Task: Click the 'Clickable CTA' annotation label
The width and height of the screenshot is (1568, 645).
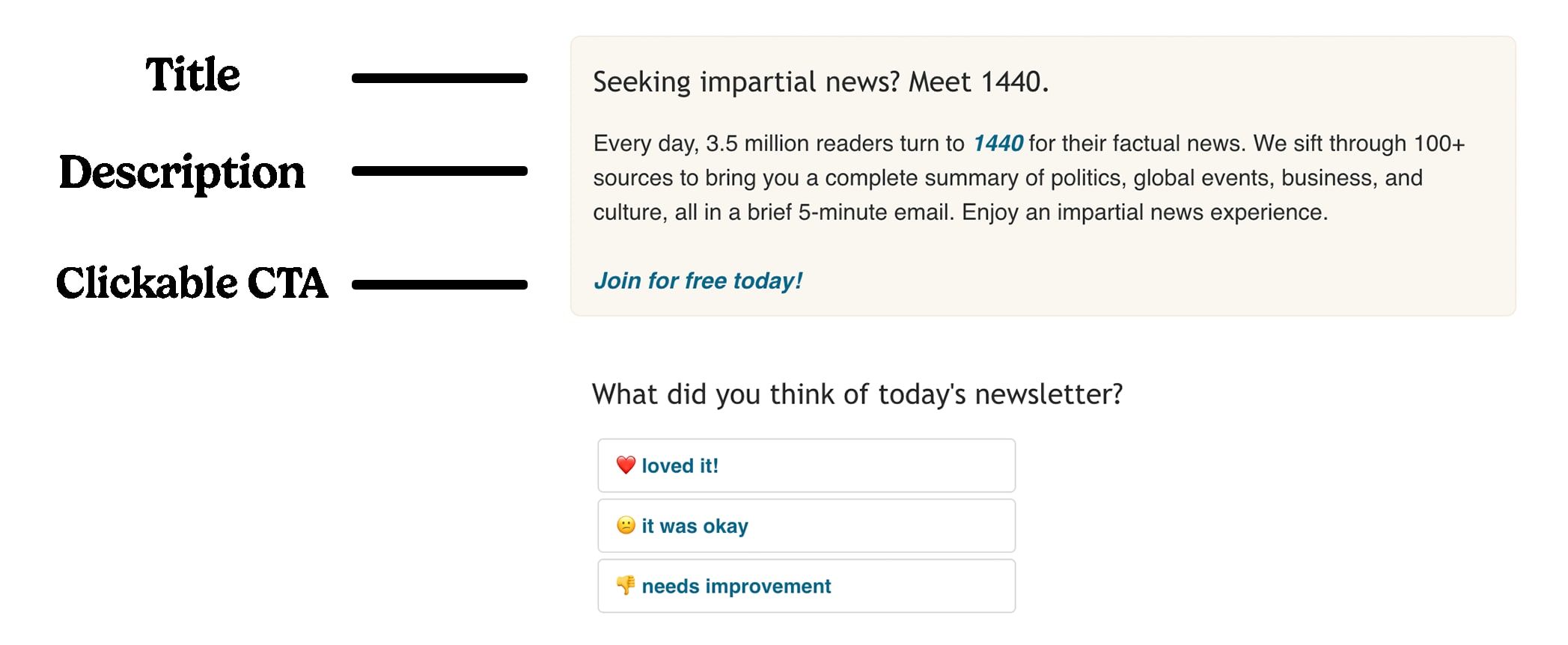Action: pyautogui.click(x=192, y=283)
